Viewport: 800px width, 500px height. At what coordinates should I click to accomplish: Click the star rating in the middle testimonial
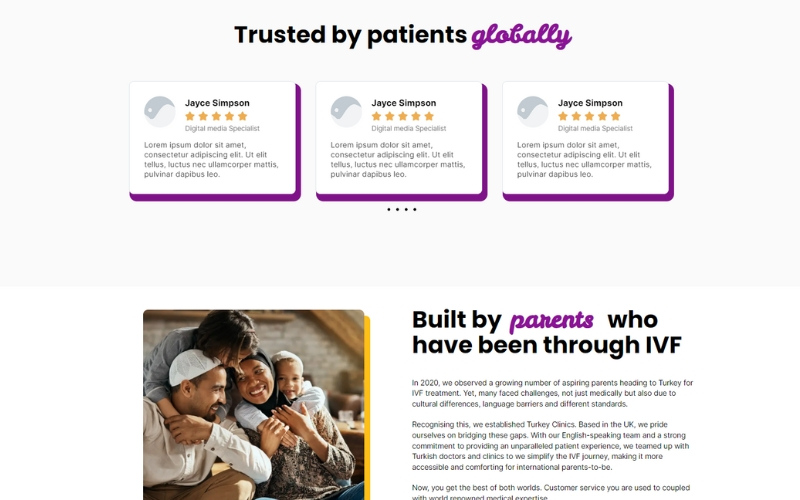tap(403, 116)
